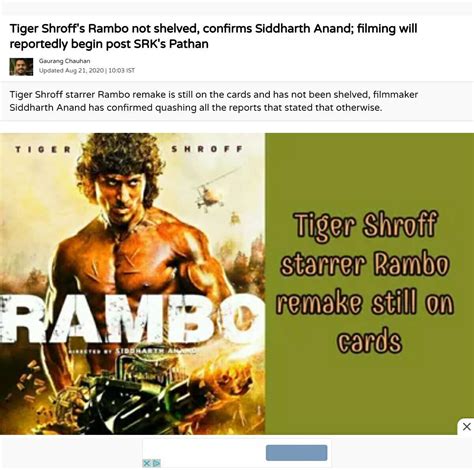Viewport: 474px width, 470px height.
Task: Click the white ad banner area
Action: coord(237,453)
